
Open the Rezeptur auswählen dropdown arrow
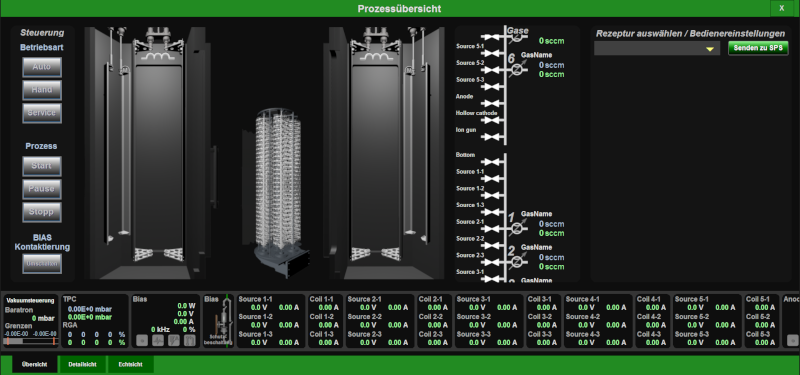point(709,49)
